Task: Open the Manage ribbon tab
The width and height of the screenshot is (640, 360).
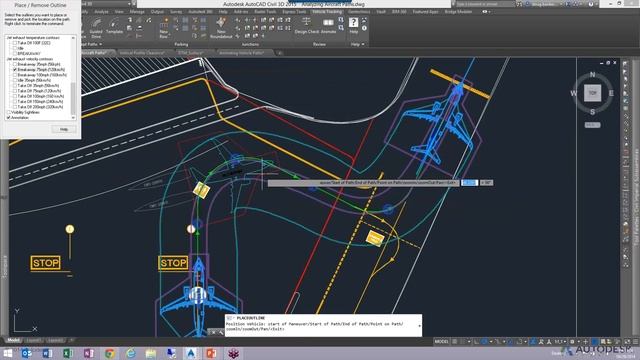Action: click(x=137, y=12)
